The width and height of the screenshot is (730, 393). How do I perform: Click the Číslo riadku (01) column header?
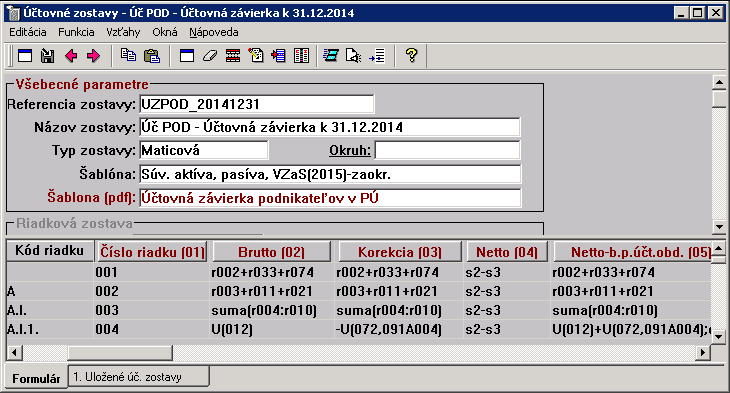click(x=152, y=251)
